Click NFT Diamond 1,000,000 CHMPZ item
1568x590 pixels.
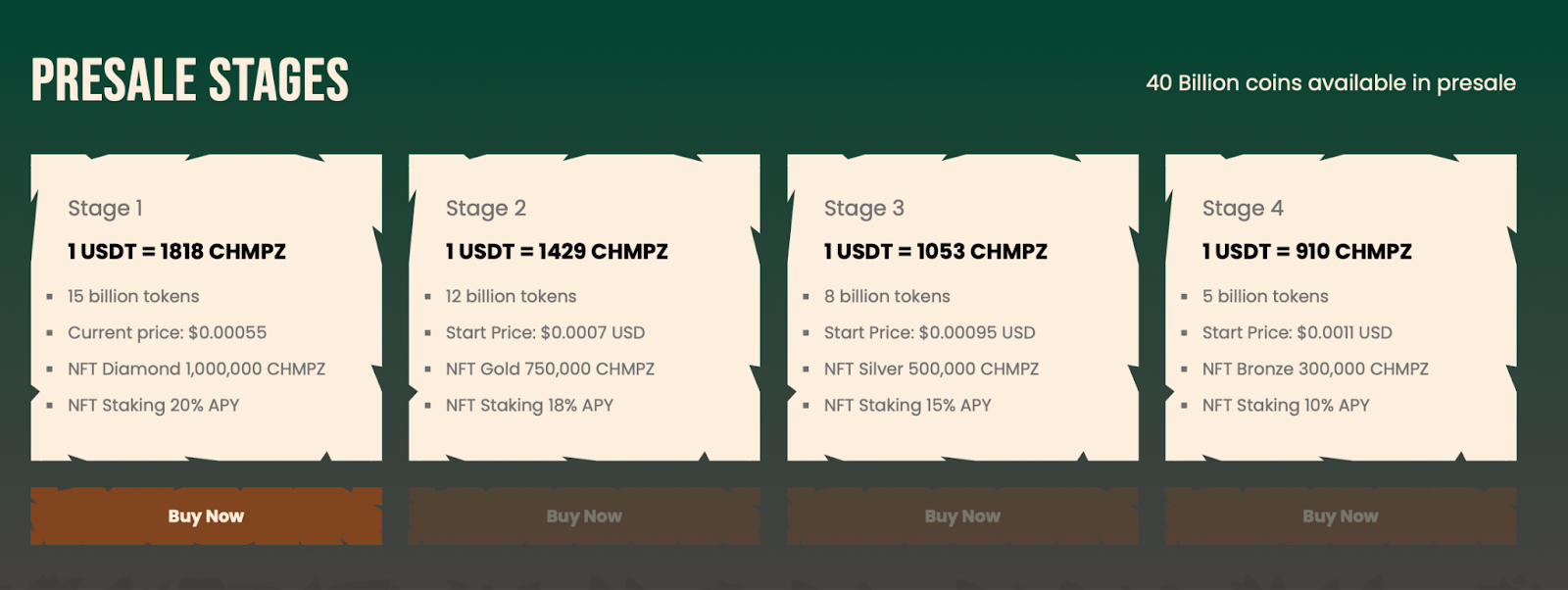[x=196, y=369]
